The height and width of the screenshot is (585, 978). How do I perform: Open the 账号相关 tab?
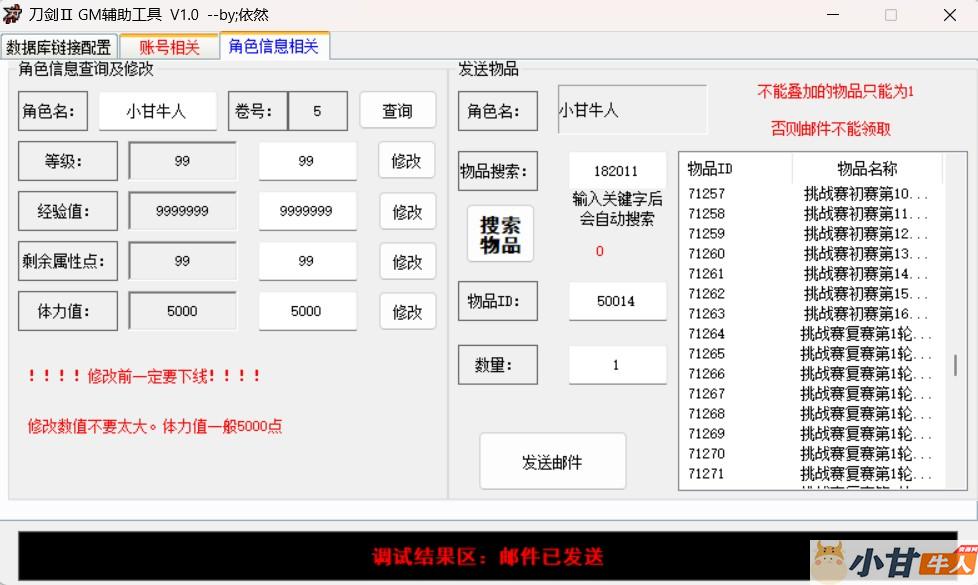169,47
